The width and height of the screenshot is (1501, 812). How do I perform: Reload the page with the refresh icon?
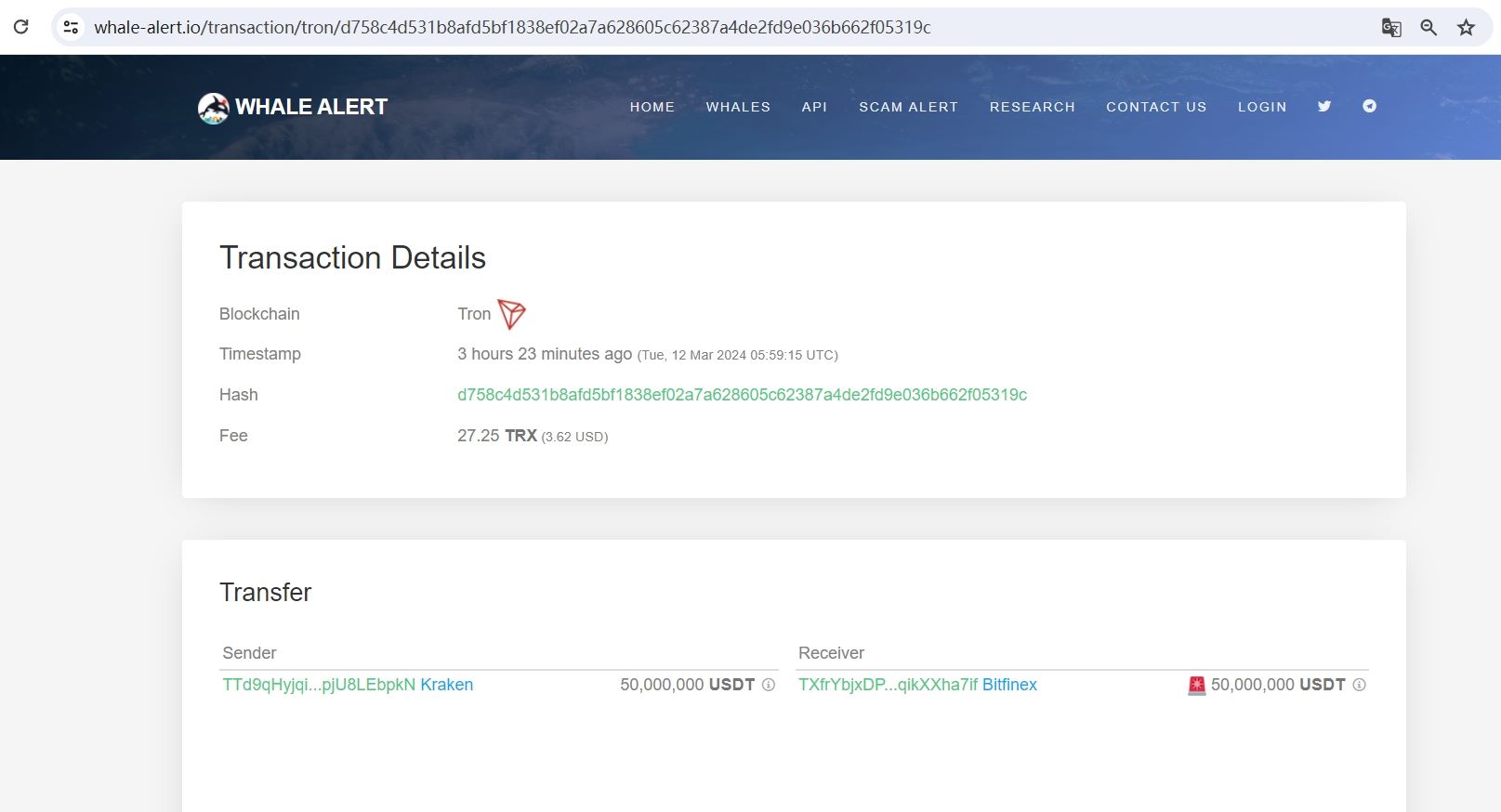(20, 27)
